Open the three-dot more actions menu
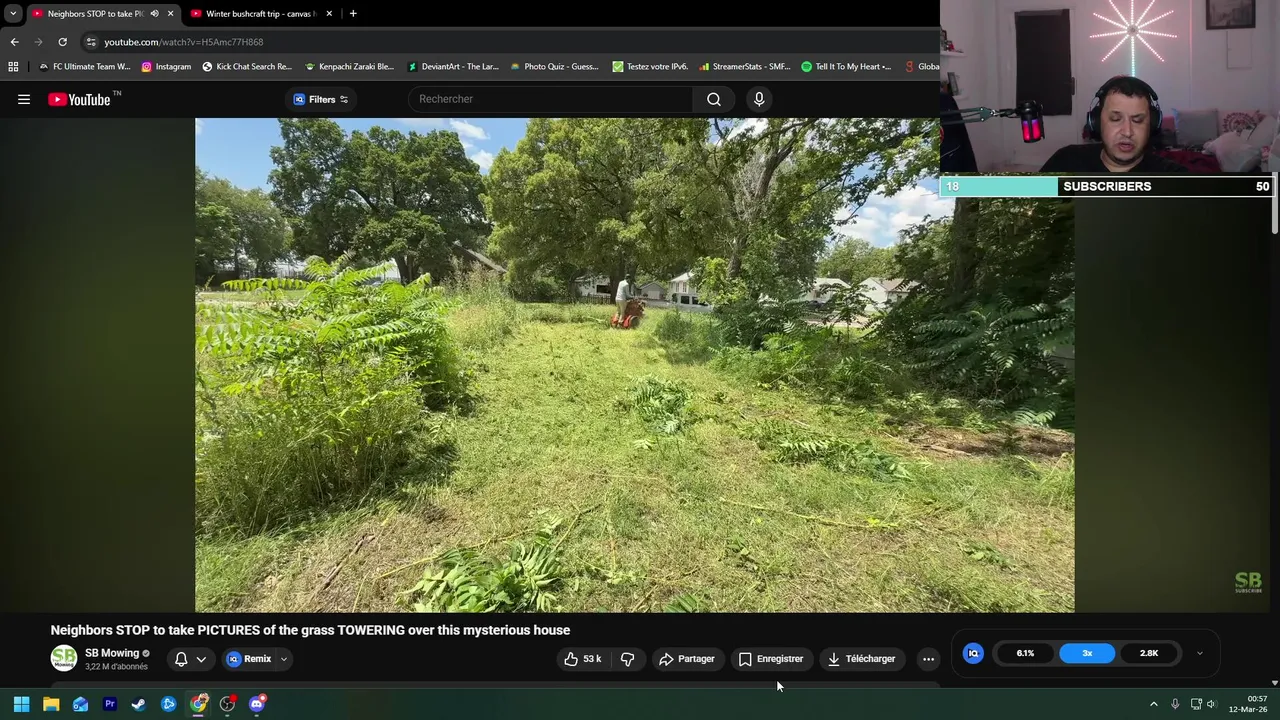Image resolution: width=1280 pixels, height=720 pixels. 928,659
